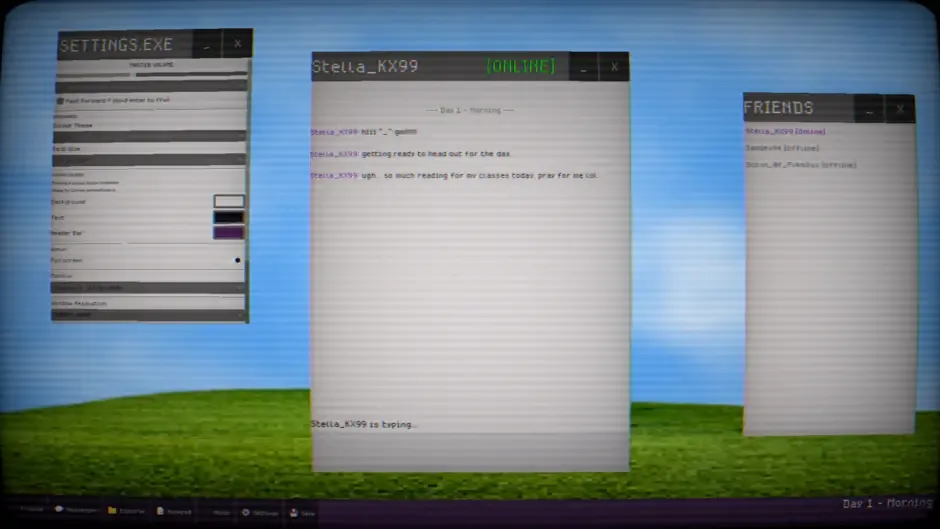
Task: Minimize the FRIENDS window
Action: [x=869, y=109]
